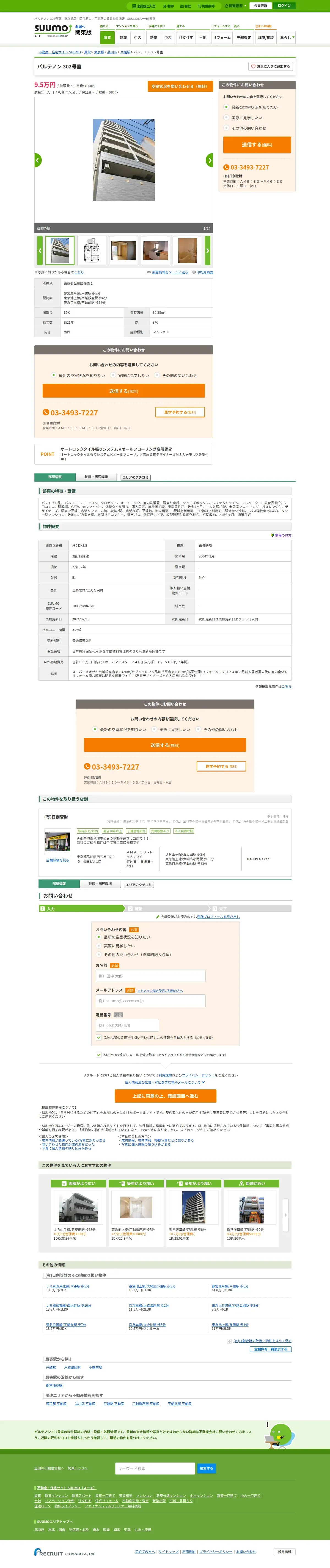Click 上記に同意の上、確認画面へ進む button
The height and width of the screenshot is (1568, 330).
166,1096
